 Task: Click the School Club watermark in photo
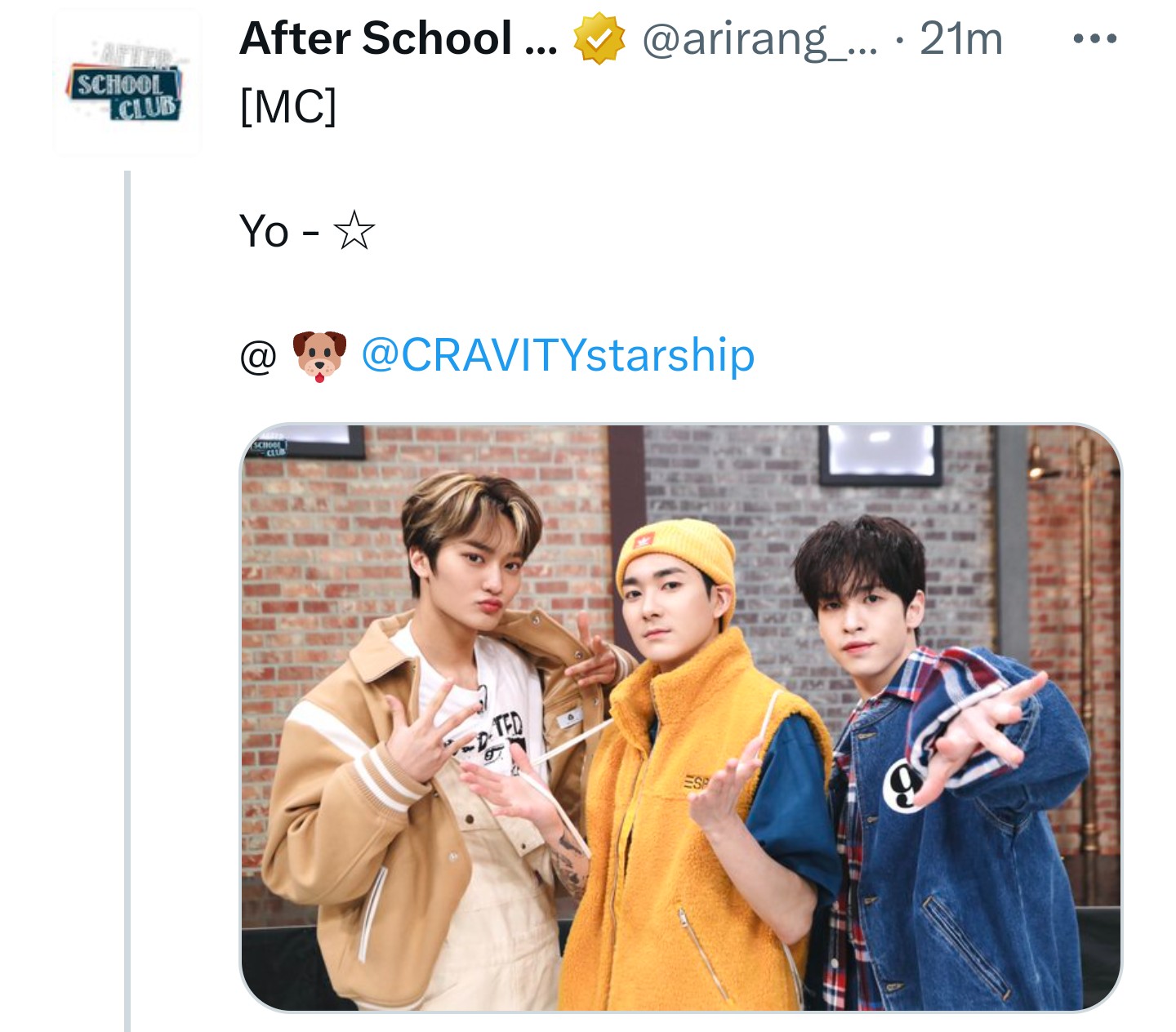[x=269, y=447]
